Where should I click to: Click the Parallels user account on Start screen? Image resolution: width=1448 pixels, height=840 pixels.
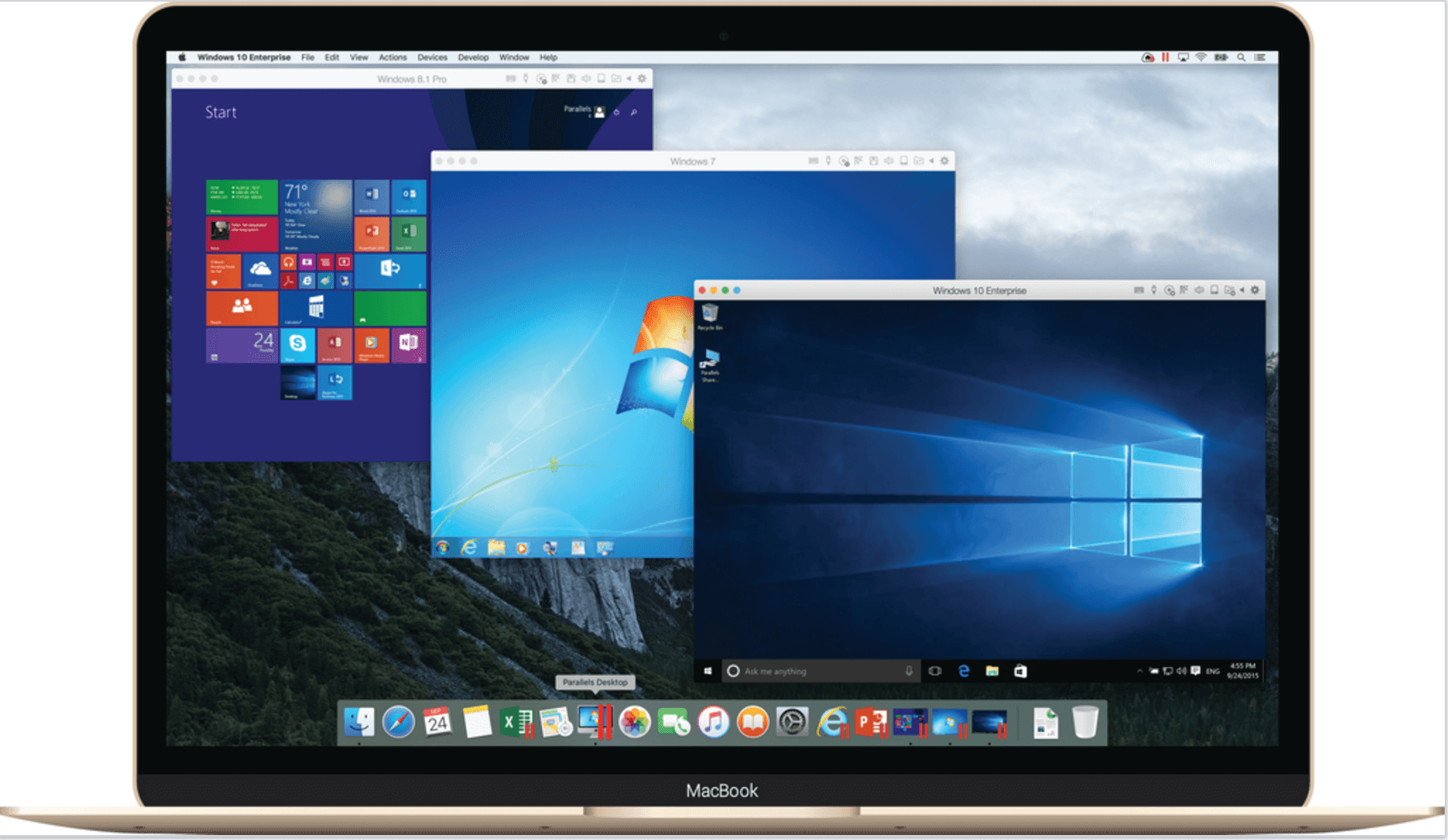[584, 111]
